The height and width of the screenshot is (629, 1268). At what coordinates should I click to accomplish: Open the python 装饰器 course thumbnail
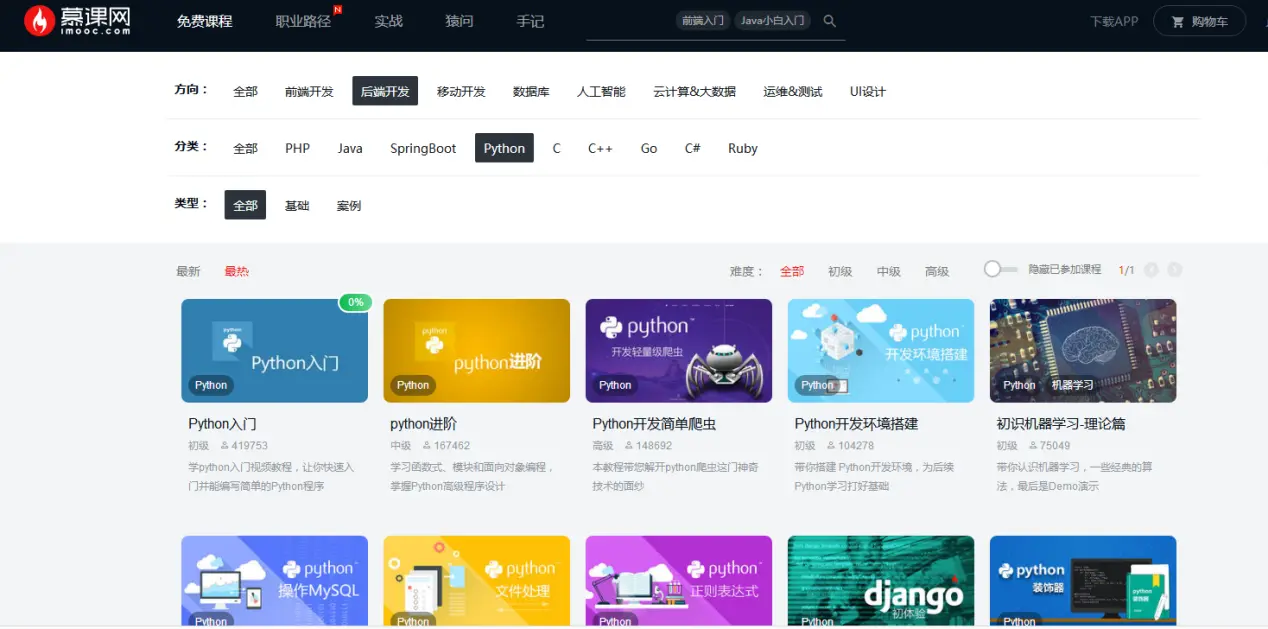pos(1083,581)
